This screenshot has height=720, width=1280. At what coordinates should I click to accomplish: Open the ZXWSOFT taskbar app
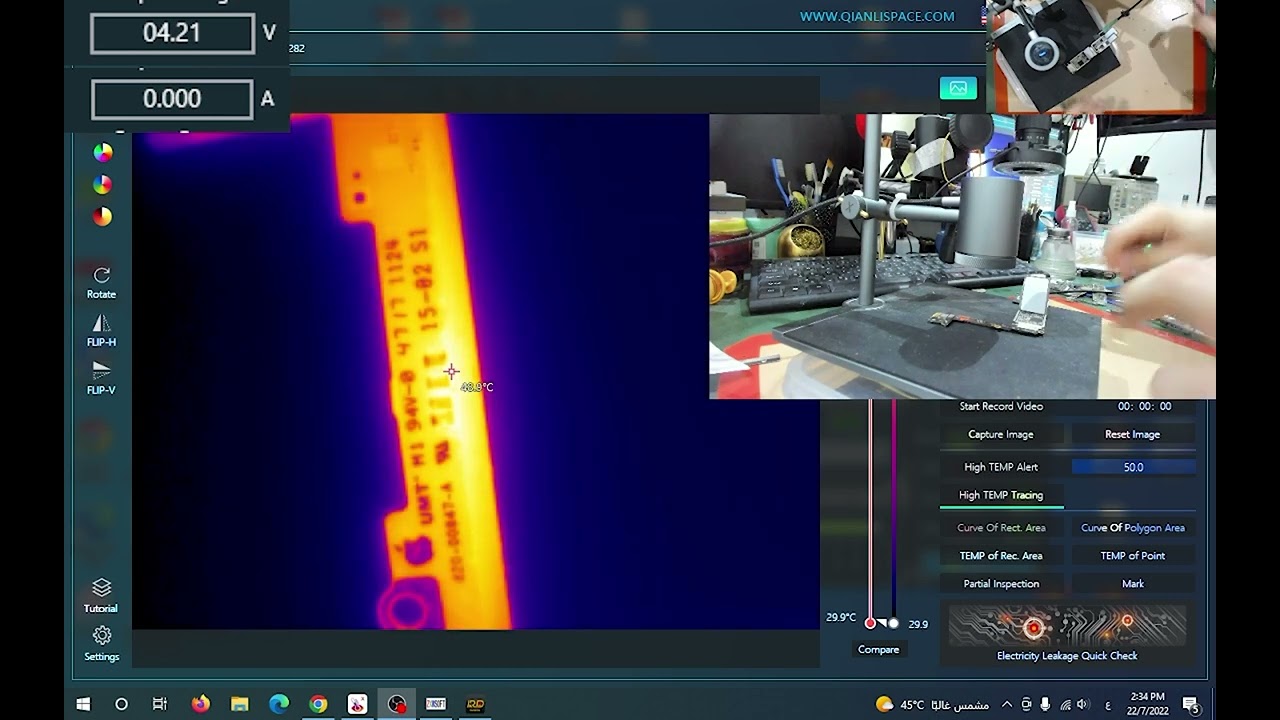click(436, 704)
